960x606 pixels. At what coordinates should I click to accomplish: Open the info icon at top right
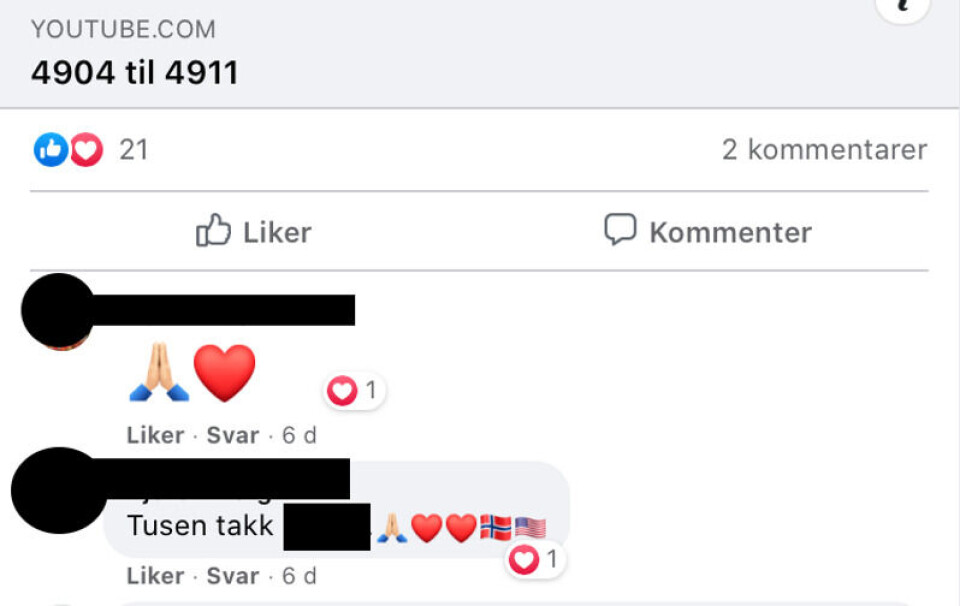[x=902, y=5]
